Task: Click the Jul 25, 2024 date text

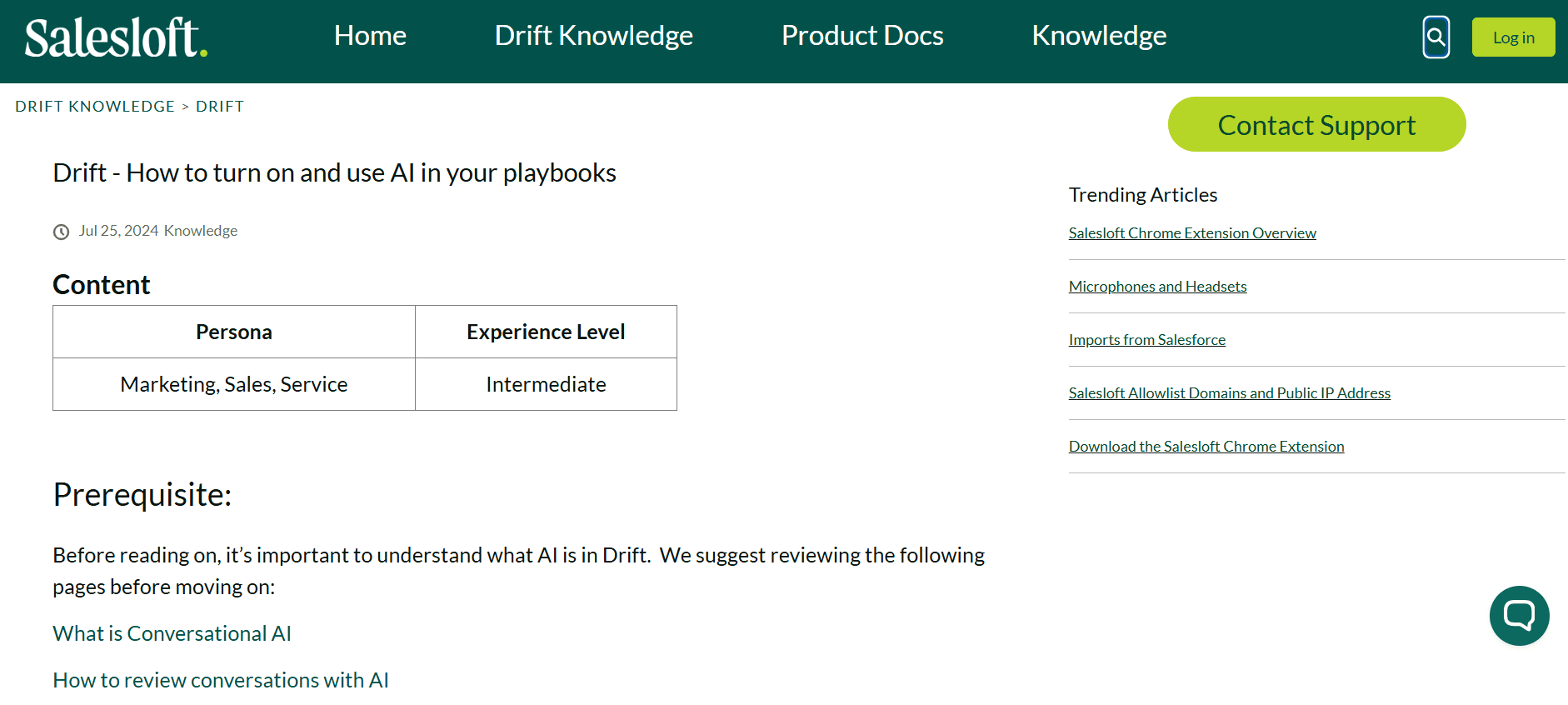Action: [118, 231]
